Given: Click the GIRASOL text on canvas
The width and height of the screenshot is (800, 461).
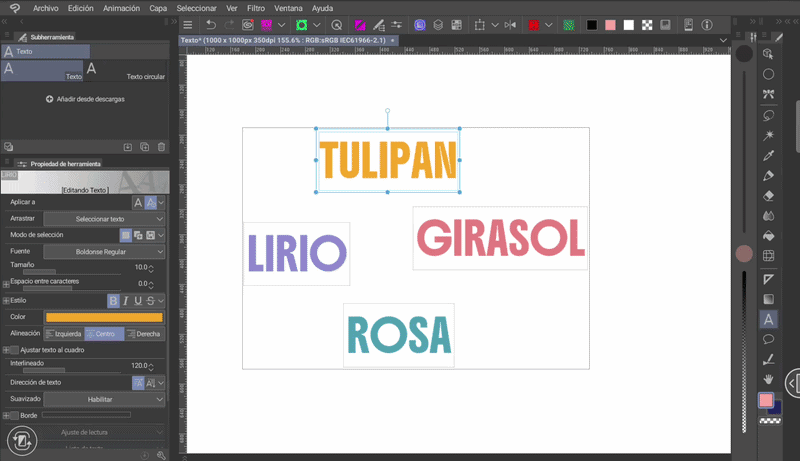Looking at the screenshot, I should click(x=500, y=239).
